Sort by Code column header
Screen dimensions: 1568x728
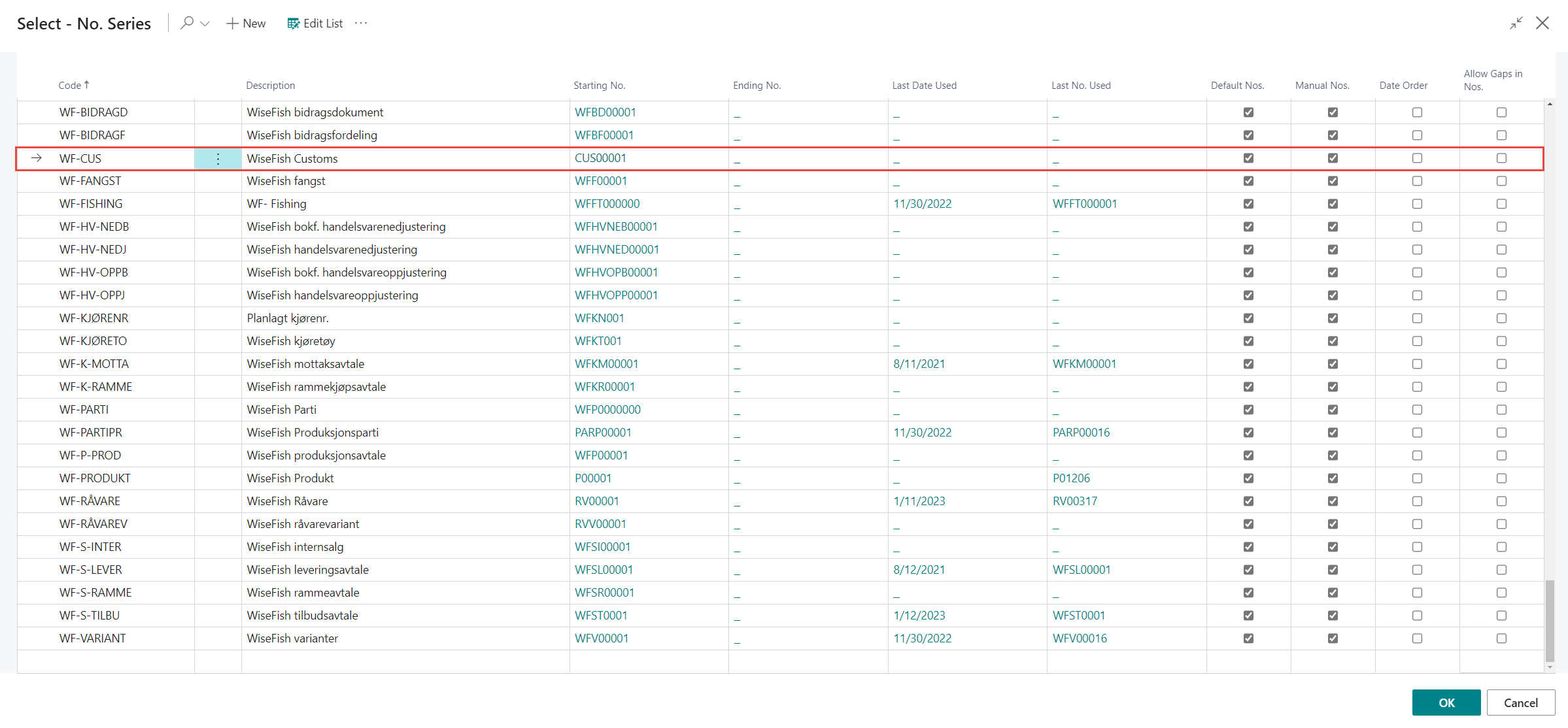tap(70, 86)
